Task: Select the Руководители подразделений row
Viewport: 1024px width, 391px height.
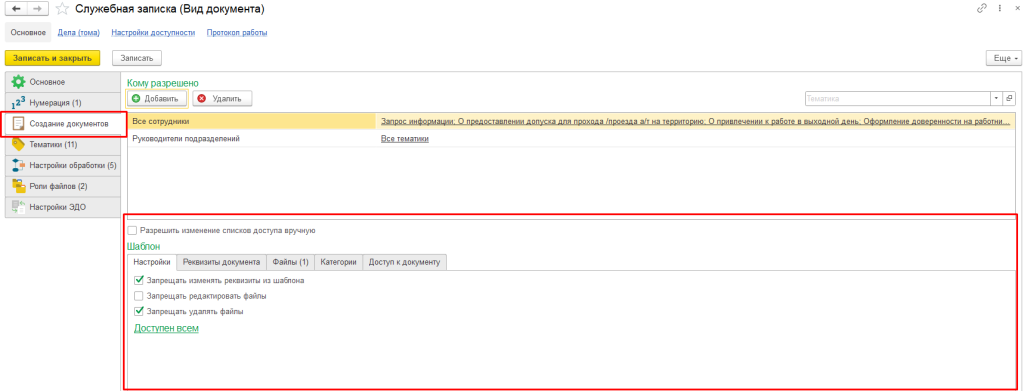Action: (571, 139)
